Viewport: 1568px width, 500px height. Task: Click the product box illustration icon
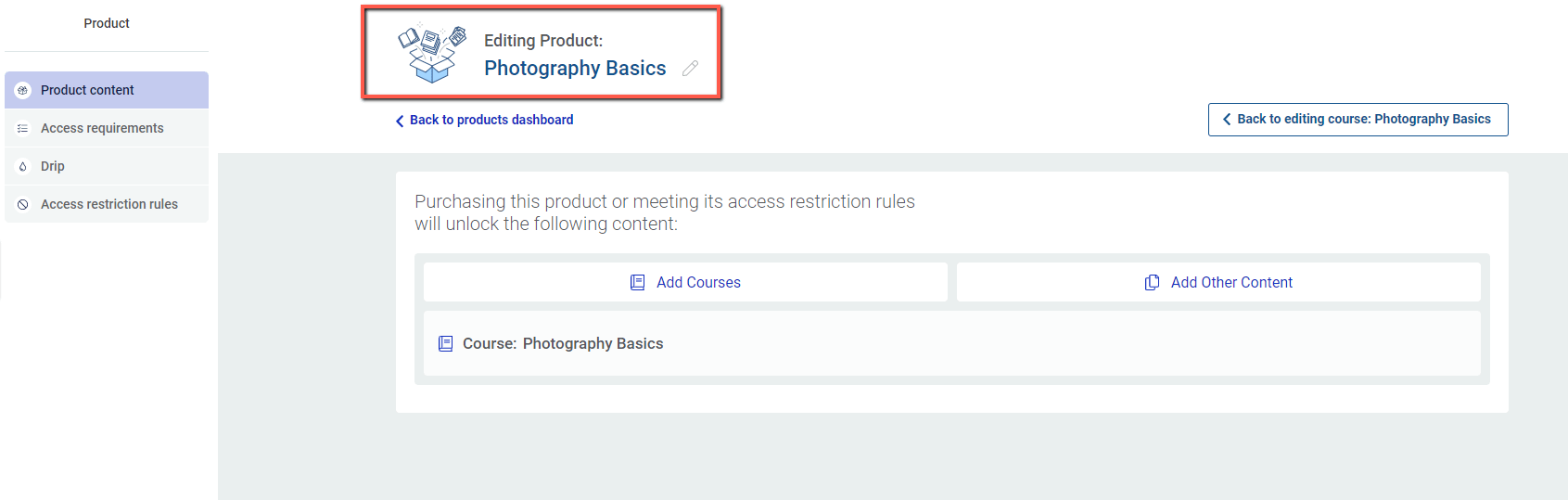[432, 53]
